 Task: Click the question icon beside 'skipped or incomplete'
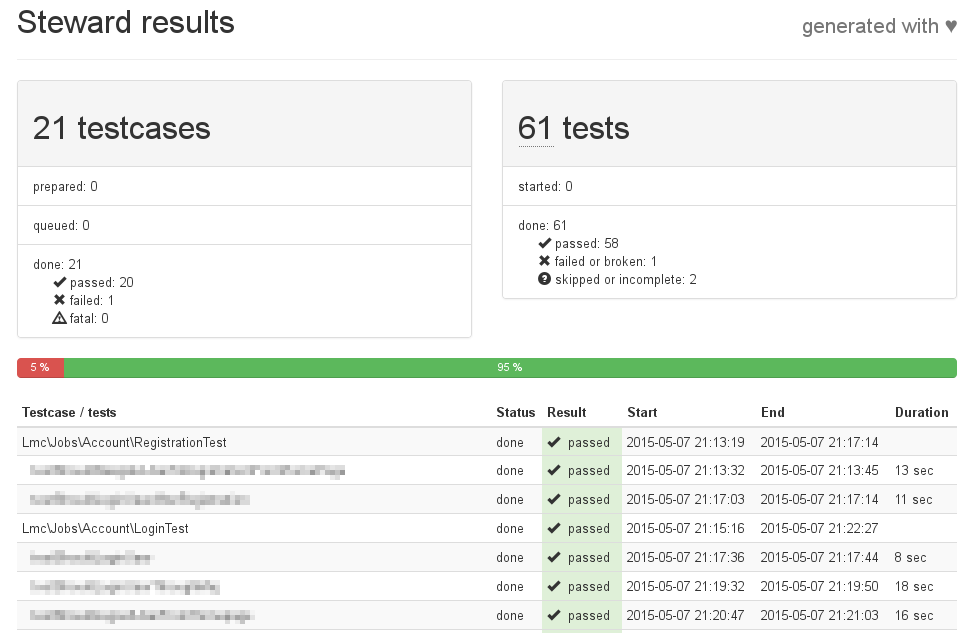(x=545, y=279)
